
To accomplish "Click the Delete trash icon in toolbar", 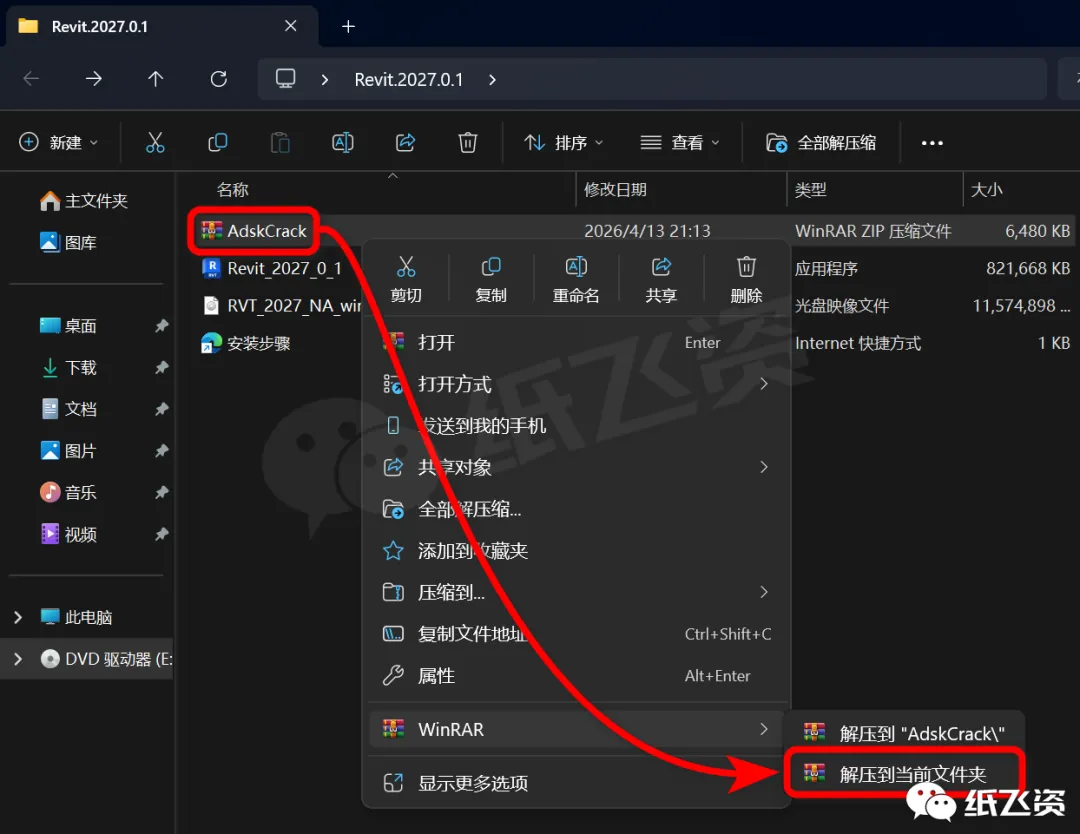I will point(468,143).
